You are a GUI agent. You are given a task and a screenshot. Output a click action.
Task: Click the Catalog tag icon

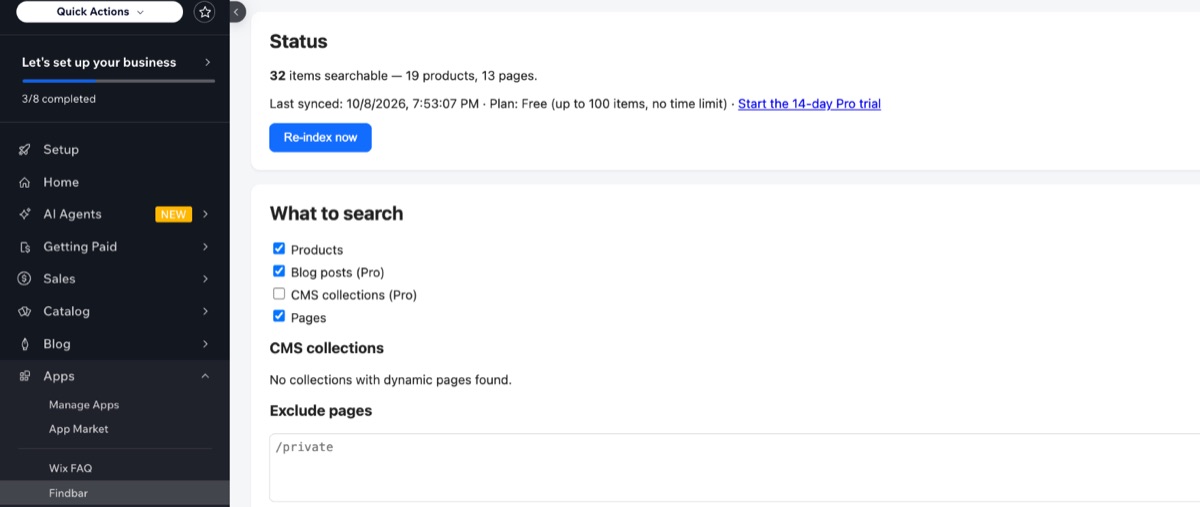pos(24,311)
